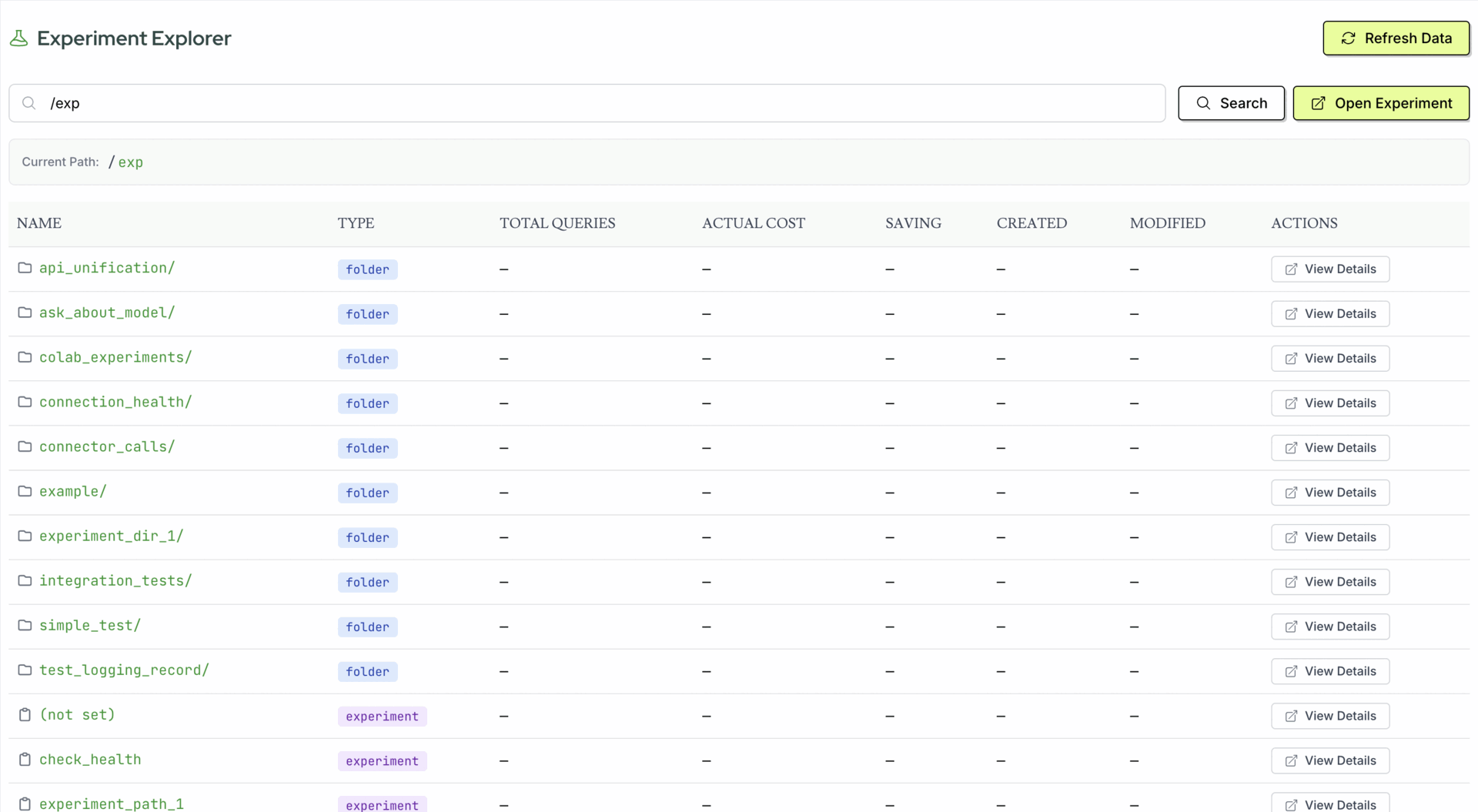
Task: Open the api_unification/ folder
Action: coord(107,268)
